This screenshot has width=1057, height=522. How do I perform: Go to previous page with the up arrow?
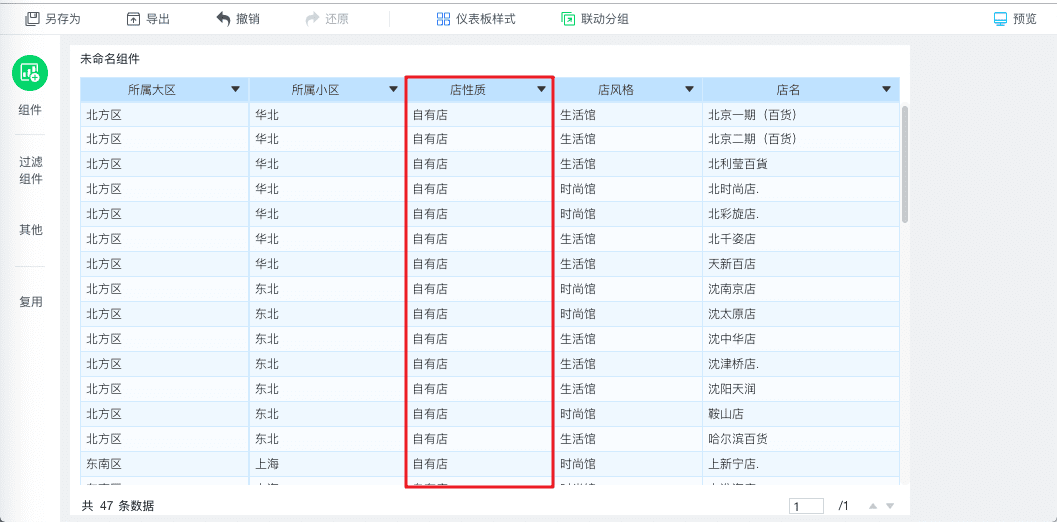coord(873,506)
